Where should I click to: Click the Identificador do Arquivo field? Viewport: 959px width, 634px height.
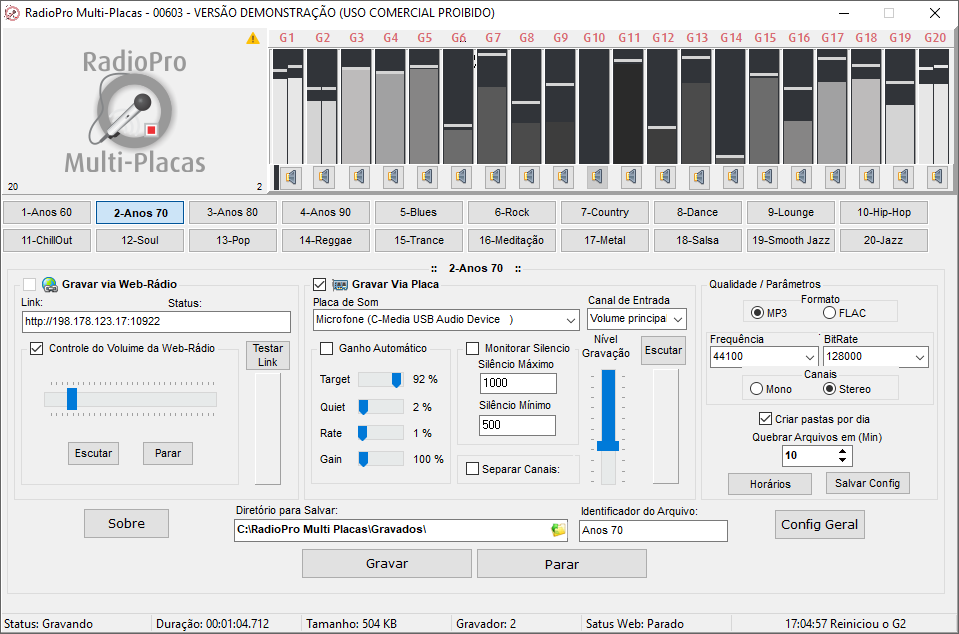(x=653, y=531)
